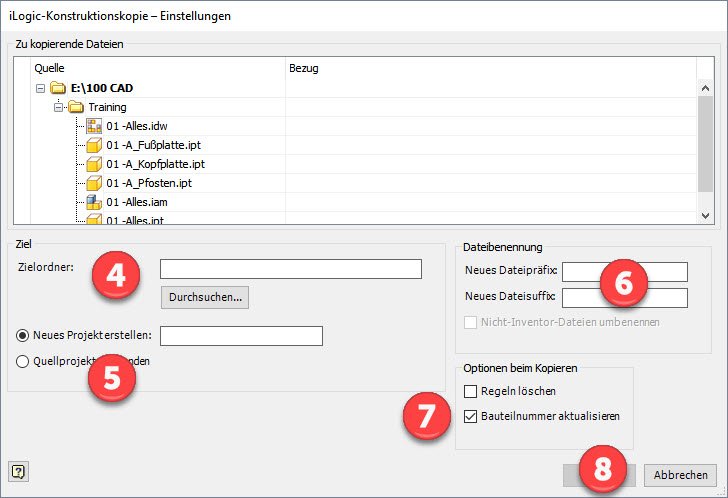Enable the Regeln löschen checkbox
The image size is (728, 498).
tap(471, 391)
